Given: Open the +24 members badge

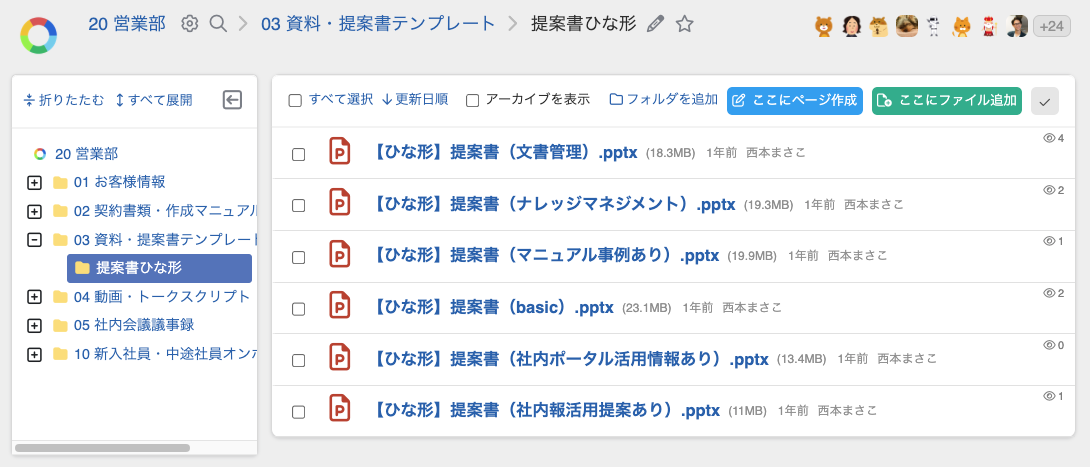Looking at the screenshot, I should [x=1051, y=27].
